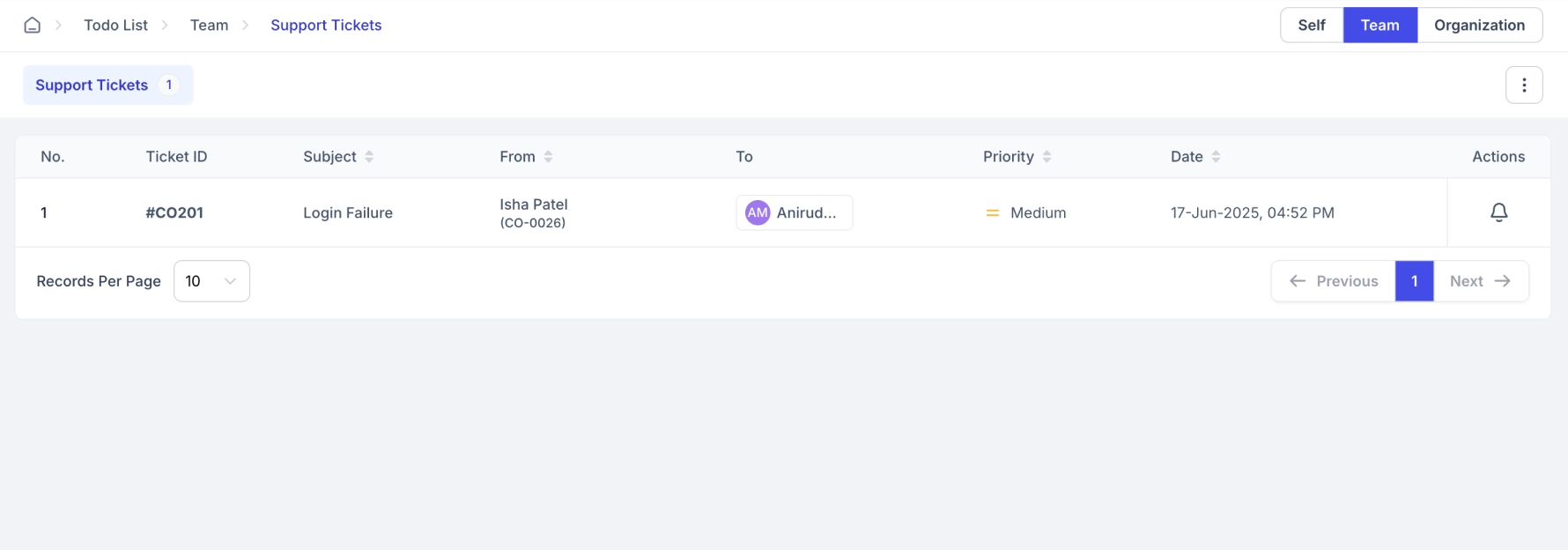Switch view to Organization
Image resolution: width=1568 pixels, height=550 pixels.
tap(1479, 26)
